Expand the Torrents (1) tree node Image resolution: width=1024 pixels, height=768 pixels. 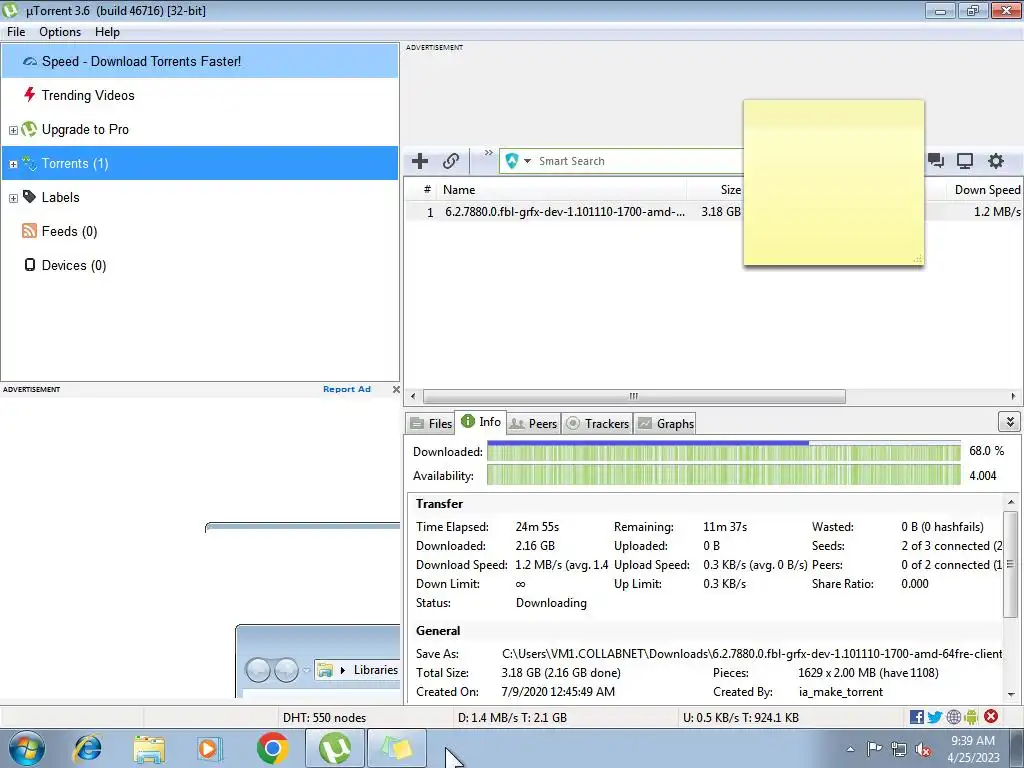(x=13, y=164)
